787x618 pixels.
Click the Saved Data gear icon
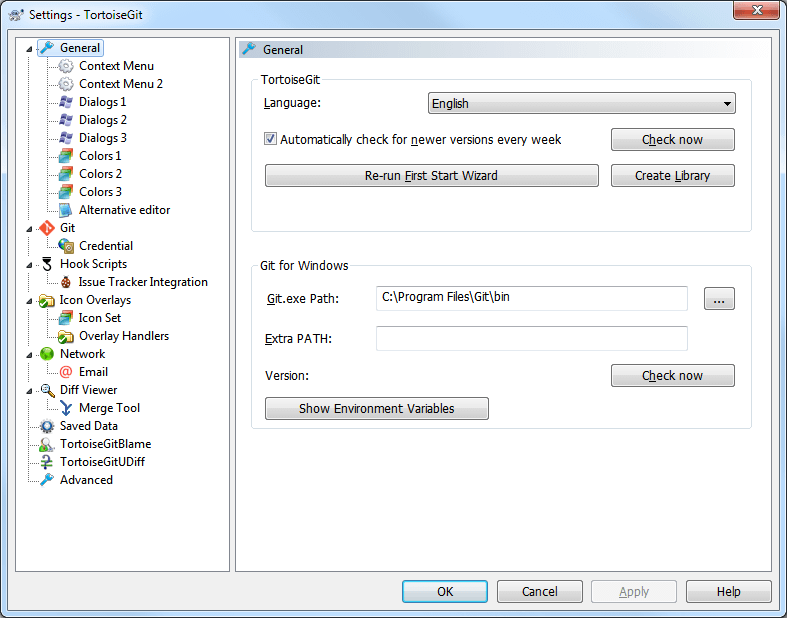click(47, 426)
